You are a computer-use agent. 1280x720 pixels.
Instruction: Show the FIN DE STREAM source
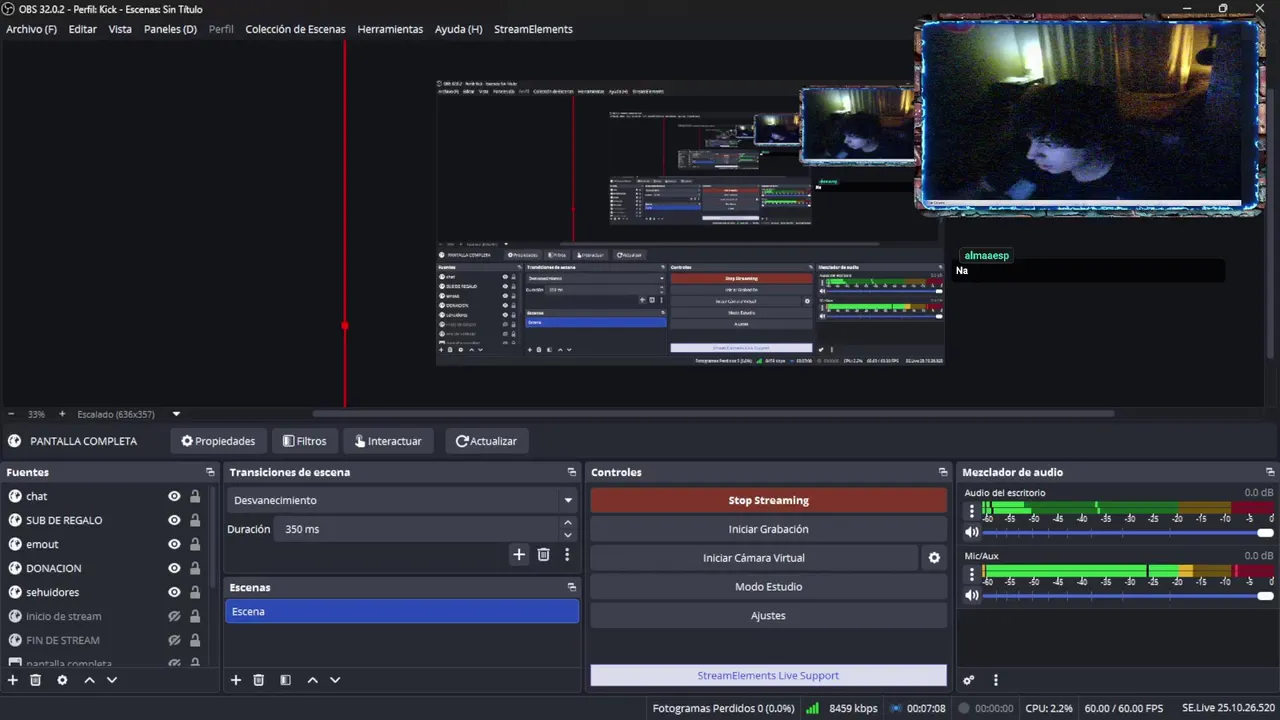[174, 640]
